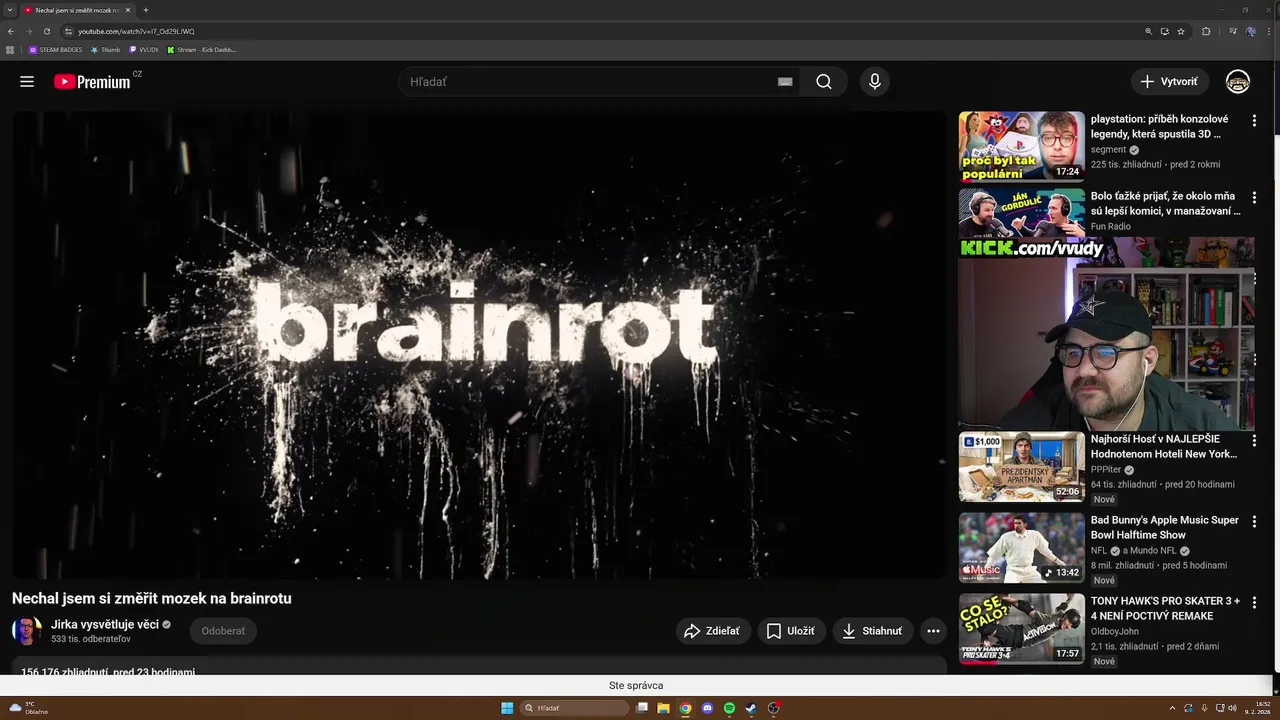Close the YouTube browser tab
The width and height of the screenshot is (1280, 720).
pos(128,10)
